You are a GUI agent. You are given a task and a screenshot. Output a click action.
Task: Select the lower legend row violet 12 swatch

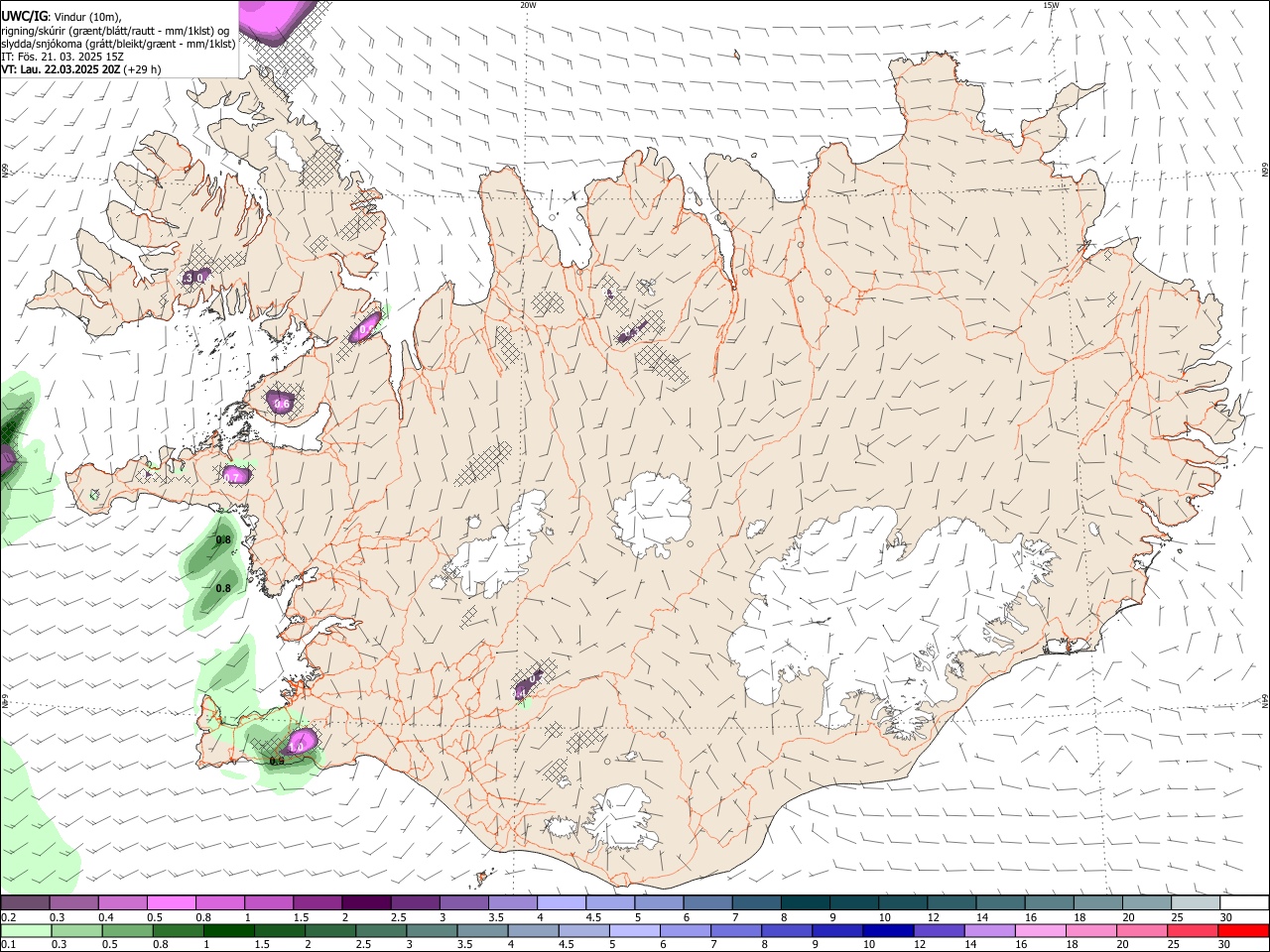tap(939, 931)
